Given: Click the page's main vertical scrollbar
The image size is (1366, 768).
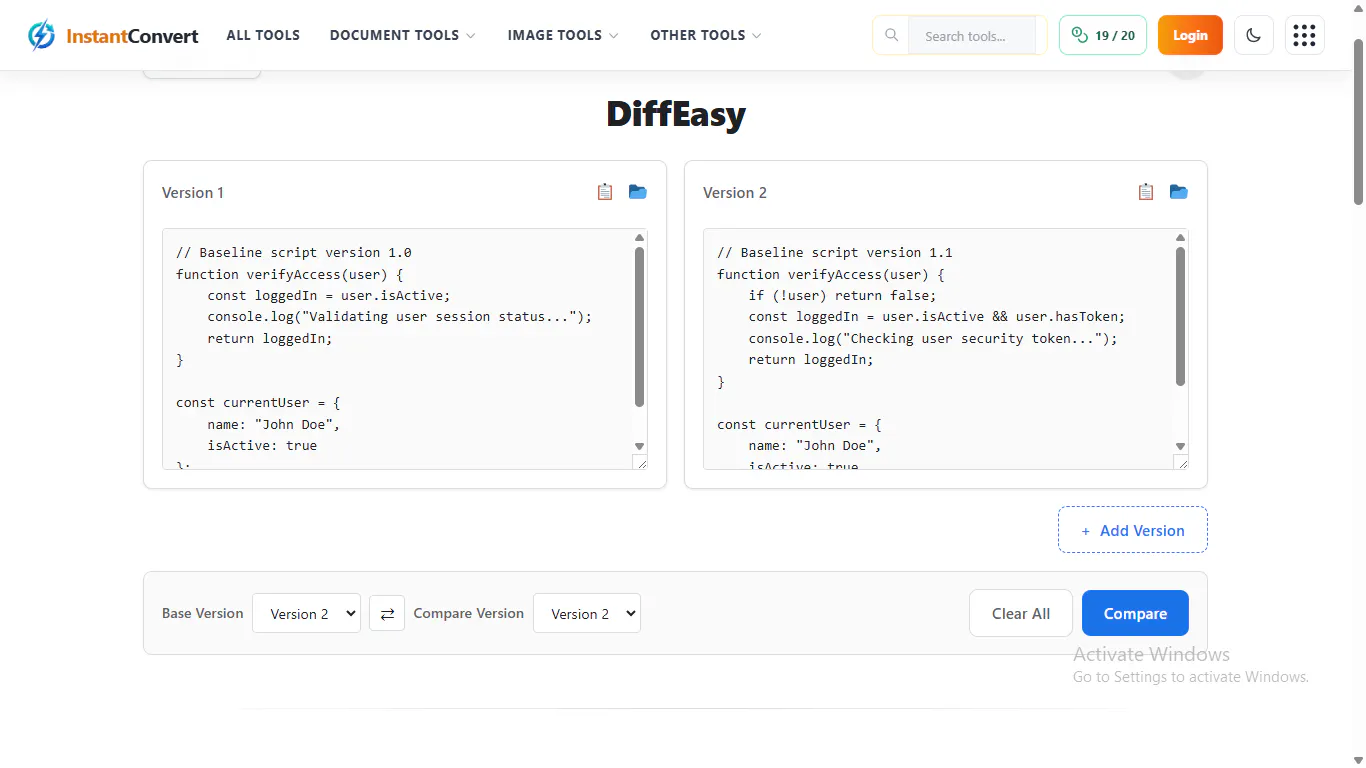Looking at the screenshot, I should pos(1358,122).
